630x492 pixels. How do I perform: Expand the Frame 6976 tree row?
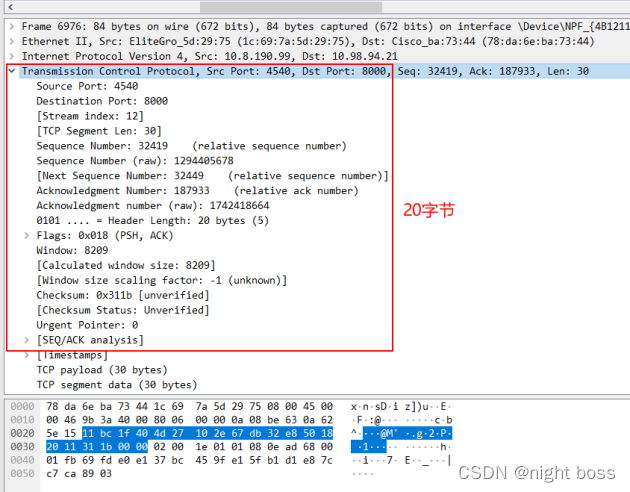pyautogui.click(x=12, y=27)
